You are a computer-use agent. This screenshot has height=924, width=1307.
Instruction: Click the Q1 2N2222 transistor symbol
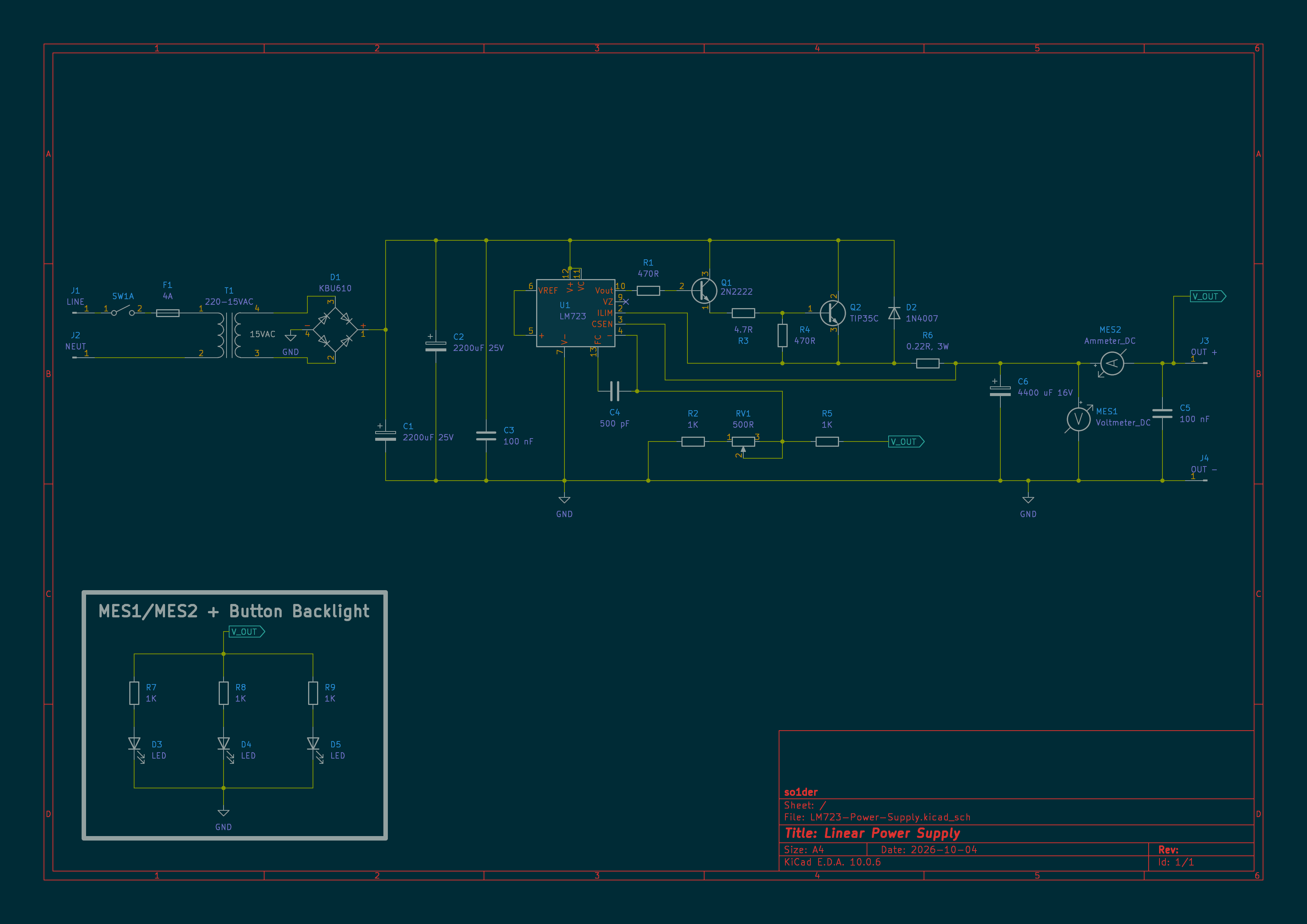(x=704, y=290)
